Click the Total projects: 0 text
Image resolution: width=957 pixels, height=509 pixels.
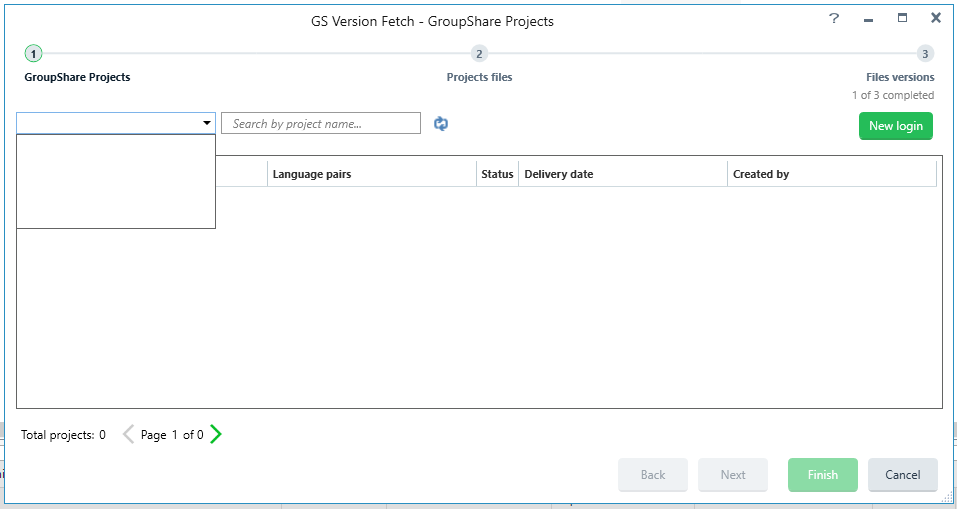(x=63, y=435)
